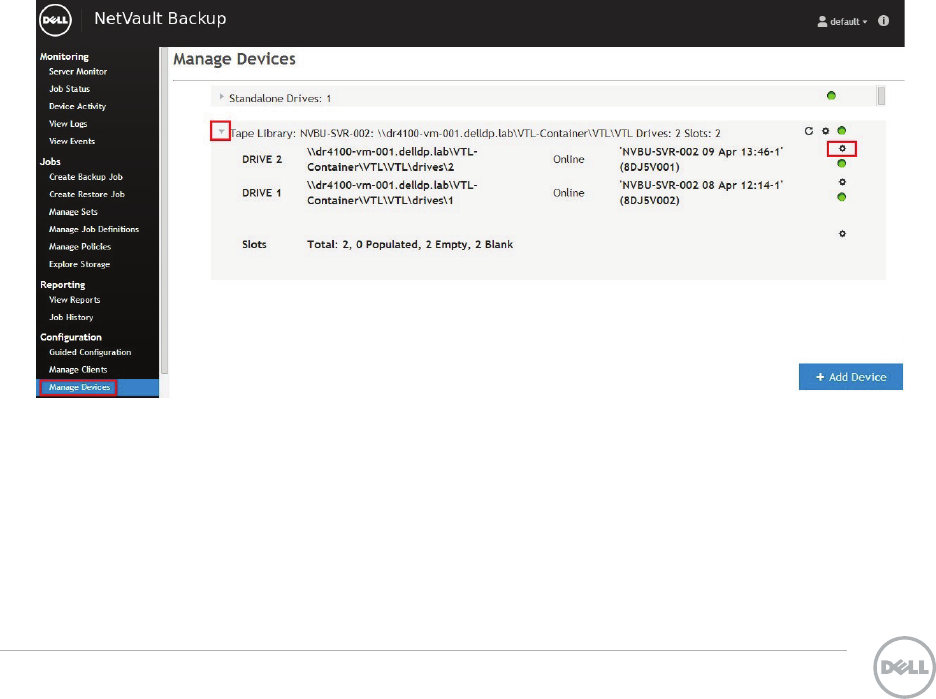Open the DRIVE 2 gear settings
The width and height of the screenshot is (936, 699).
842,149
